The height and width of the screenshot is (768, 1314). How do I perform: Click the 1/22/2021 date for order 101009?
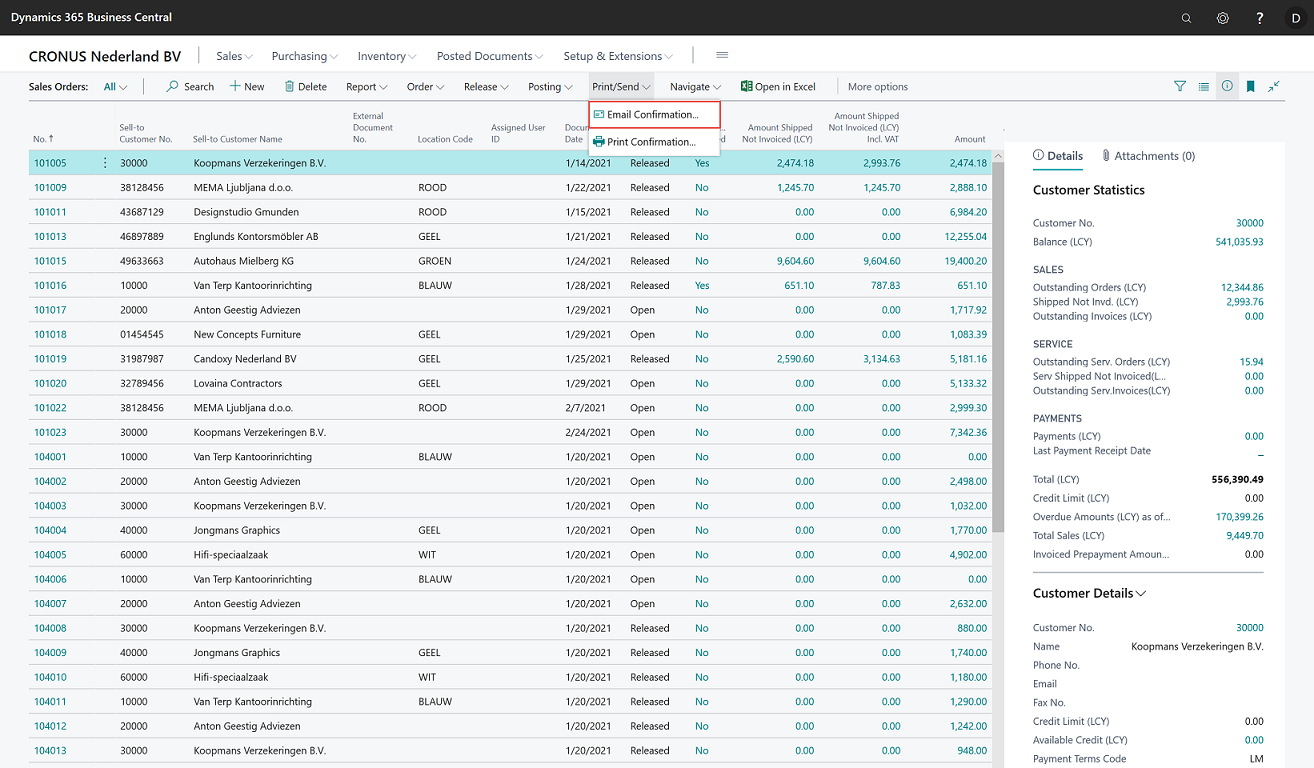588,188
